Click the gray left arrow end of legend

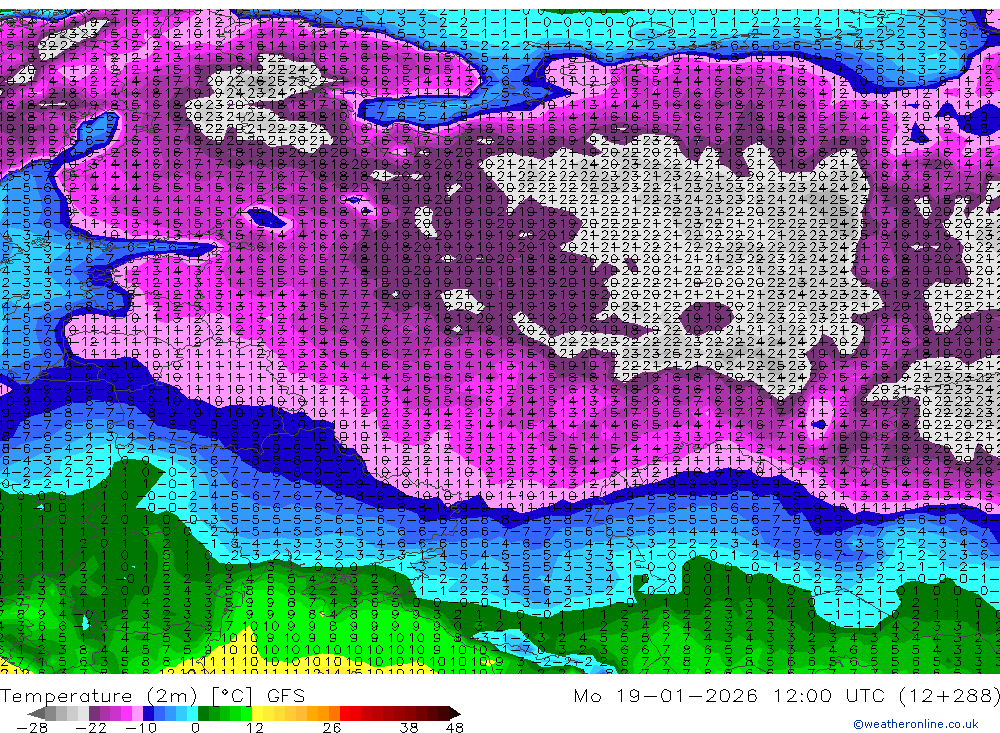coord(36,713)
